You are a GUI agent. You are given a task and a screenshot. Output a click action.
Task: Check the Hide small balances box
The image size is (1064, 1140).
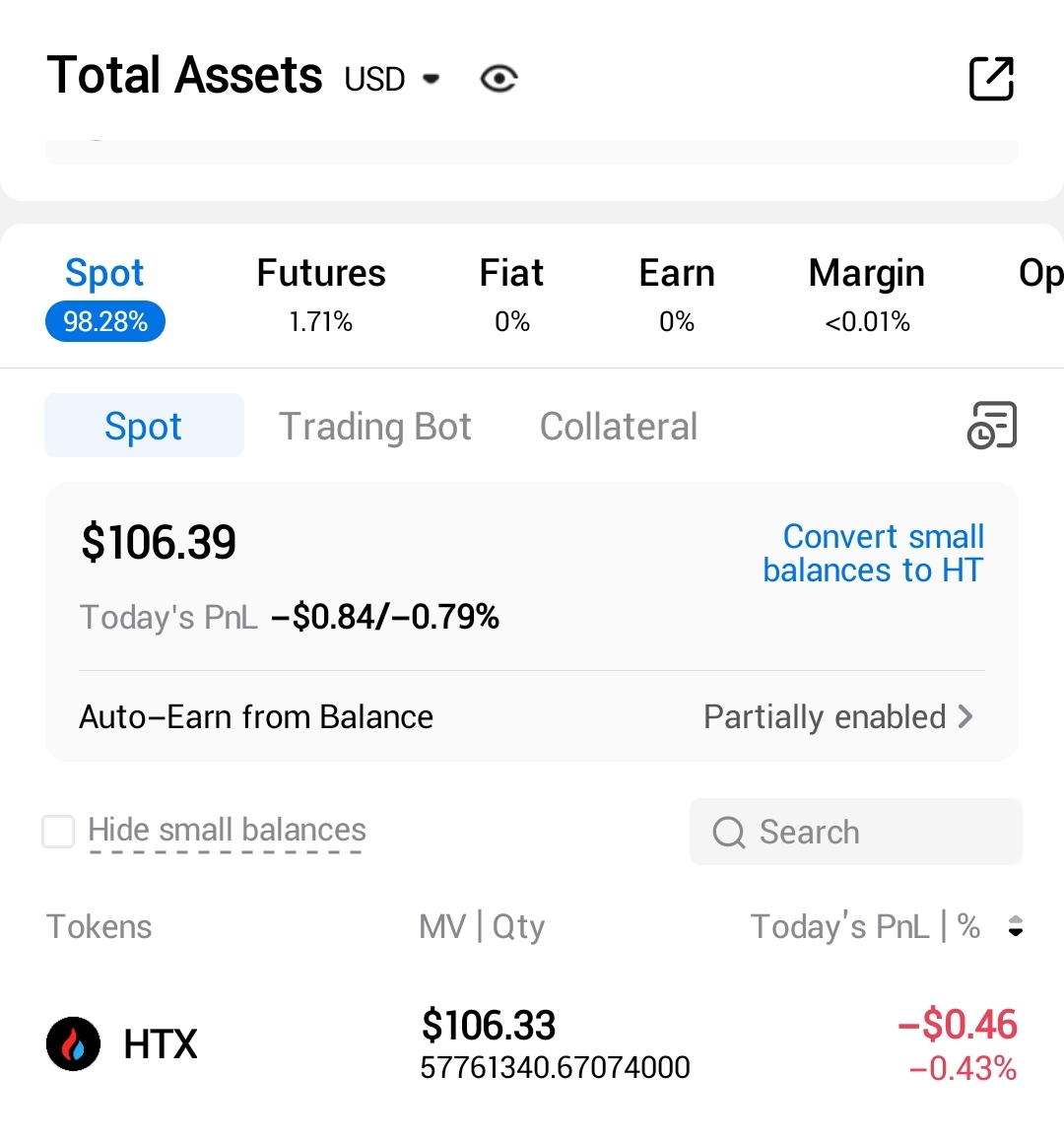pyautogui.click(x=59, y=831)
